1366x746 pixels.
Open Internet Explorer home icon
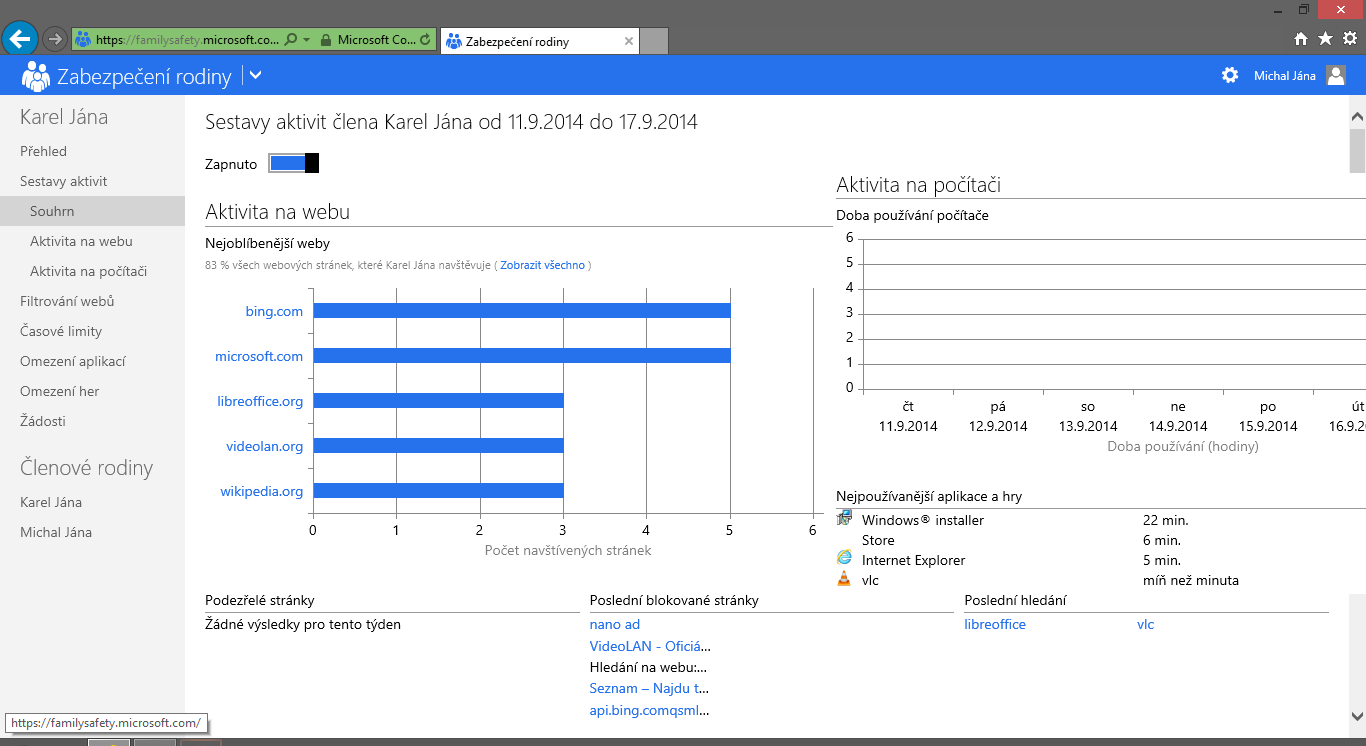1301,39
